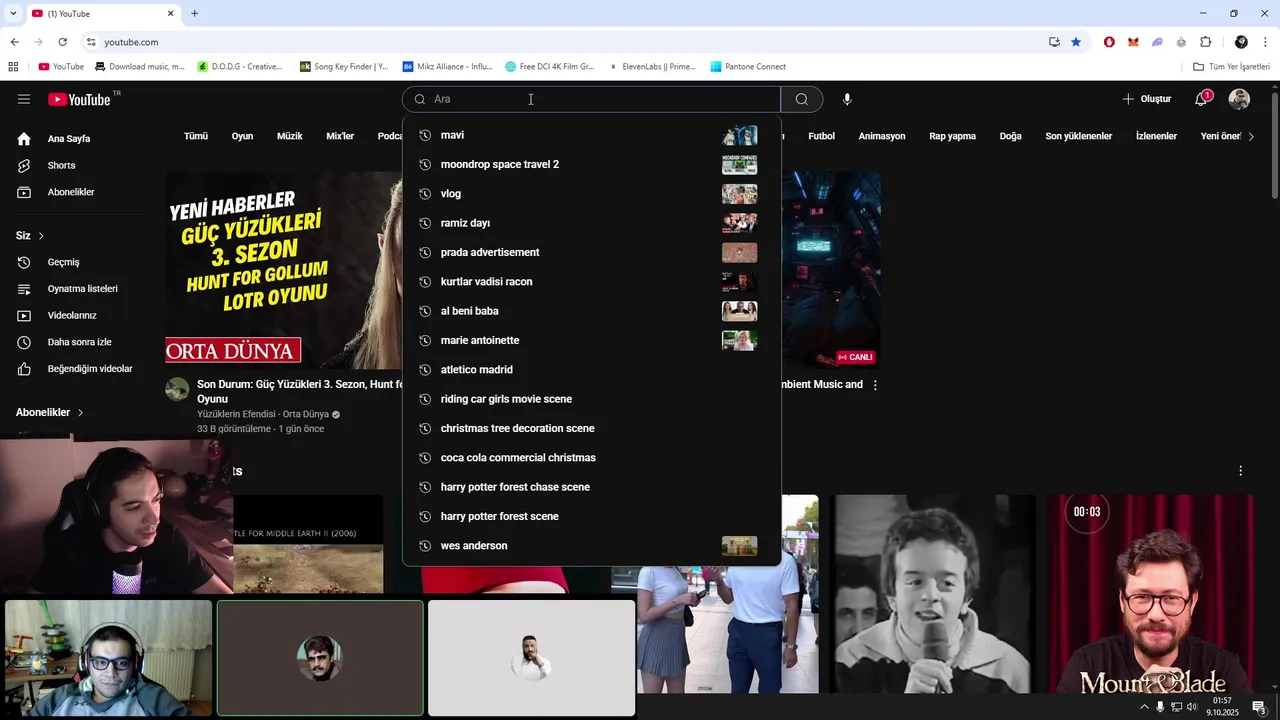Choose 'coca cola commercial christmas' suggestion
This screenshot has width=1280, height=720.
tap(591, 458)
